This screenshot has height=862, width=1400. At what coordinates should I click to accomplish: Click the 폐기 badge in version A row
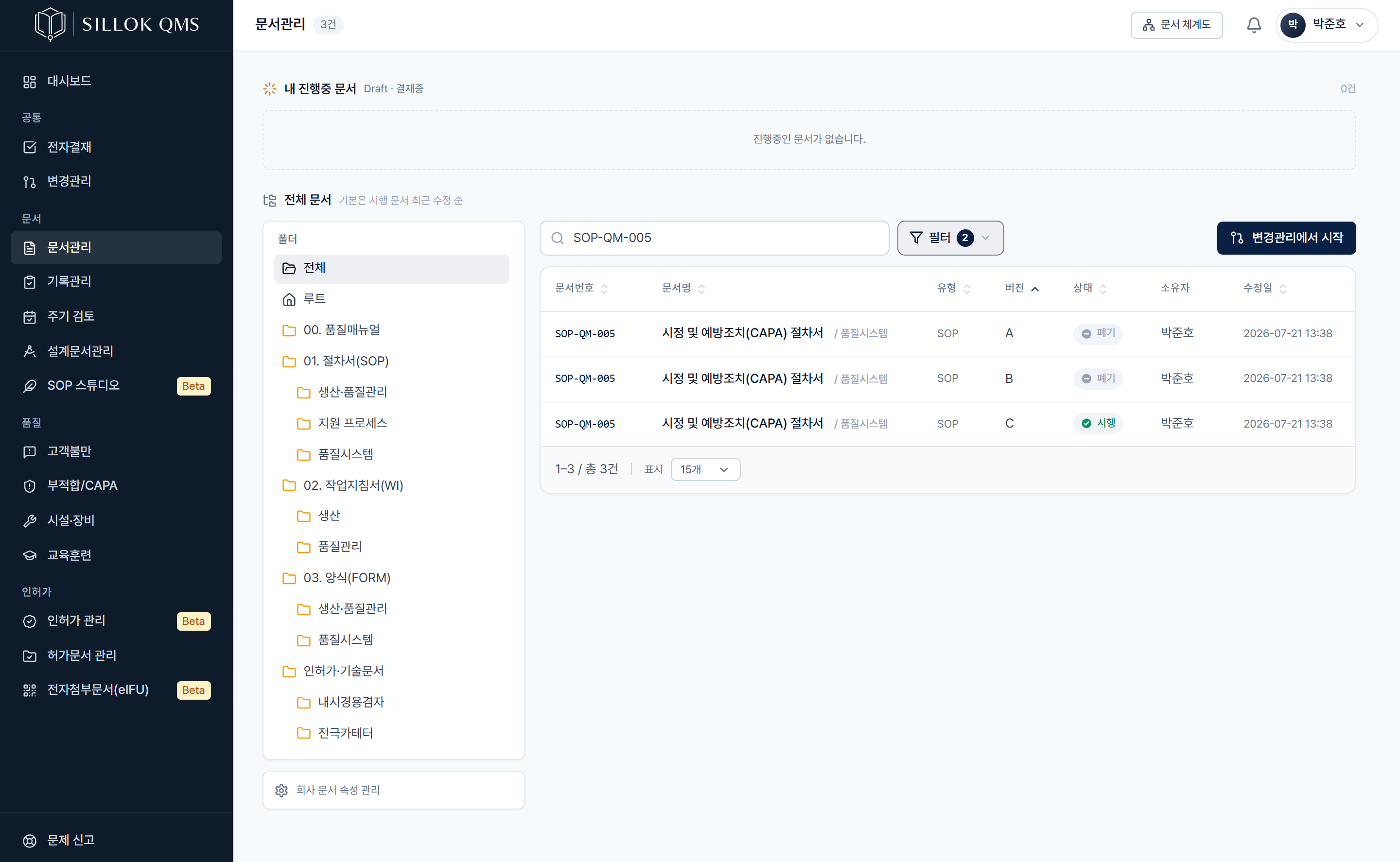[1098, 333]
